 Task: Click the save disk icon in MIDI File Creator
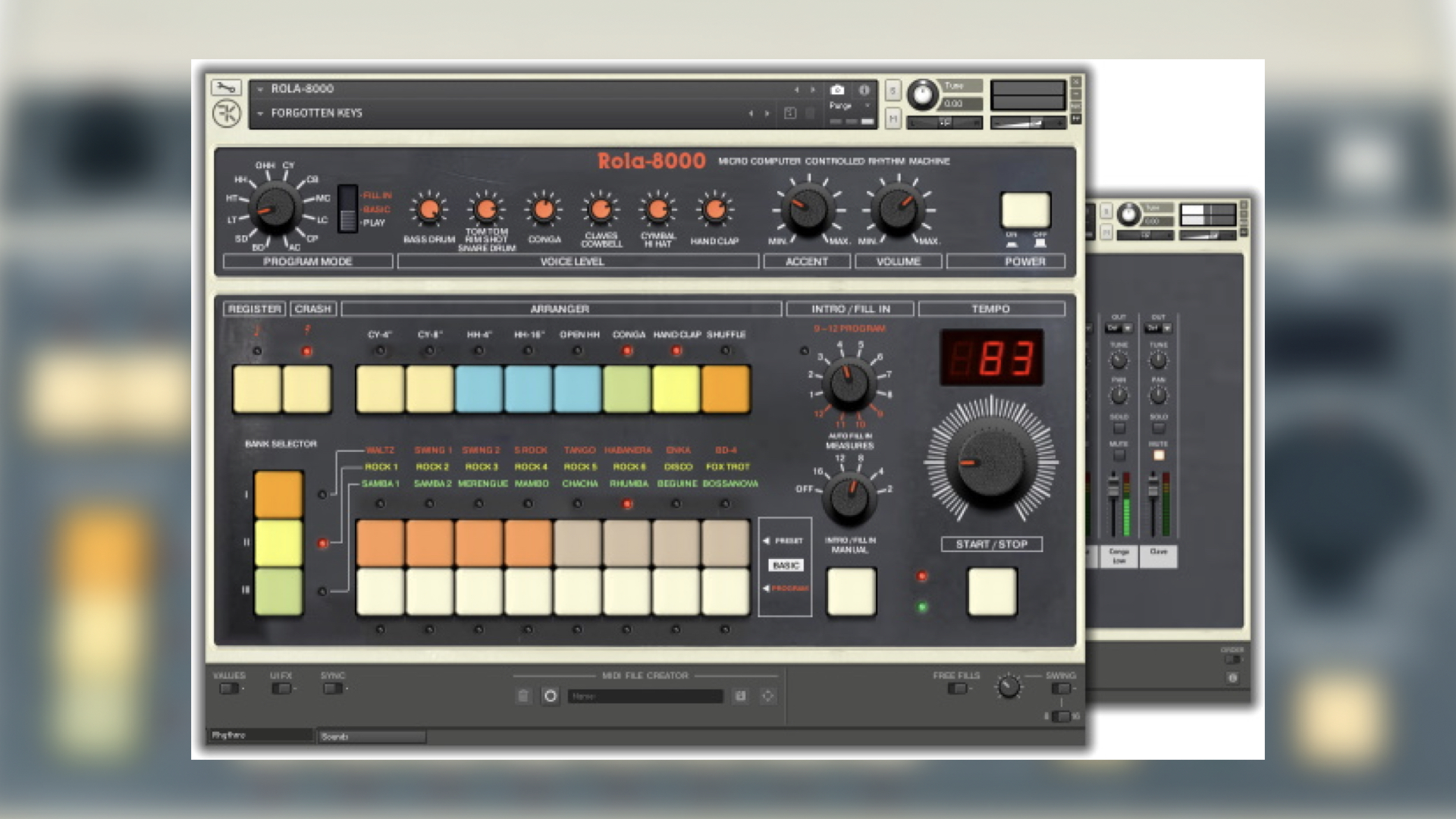pyautogui.click(x=741, y=696)
